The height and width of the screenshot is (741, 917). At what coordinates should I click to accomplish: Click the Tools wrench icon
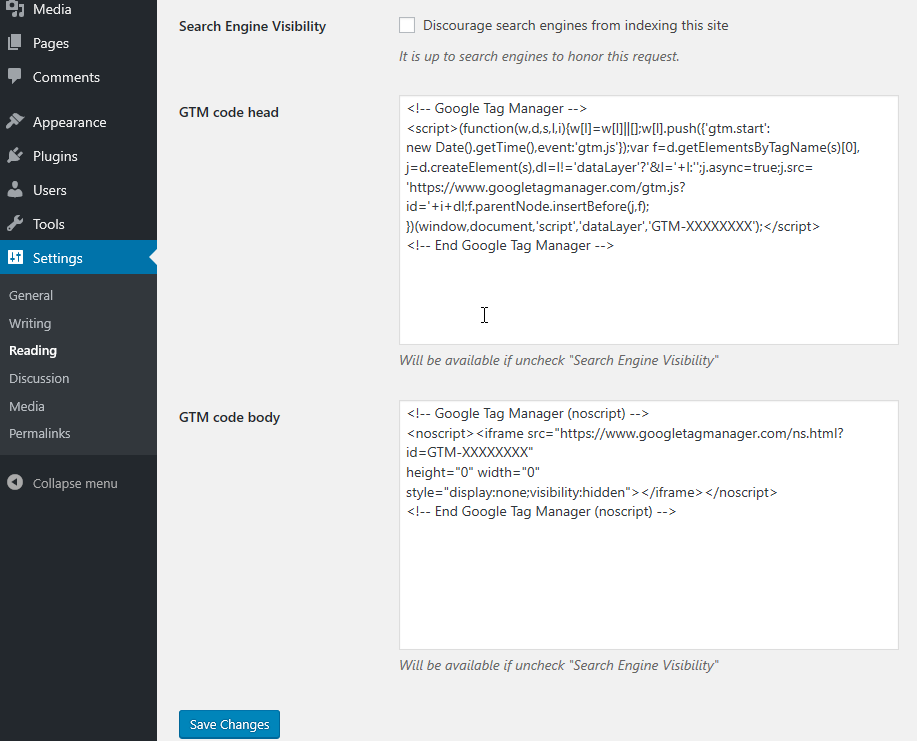point(15,223)
